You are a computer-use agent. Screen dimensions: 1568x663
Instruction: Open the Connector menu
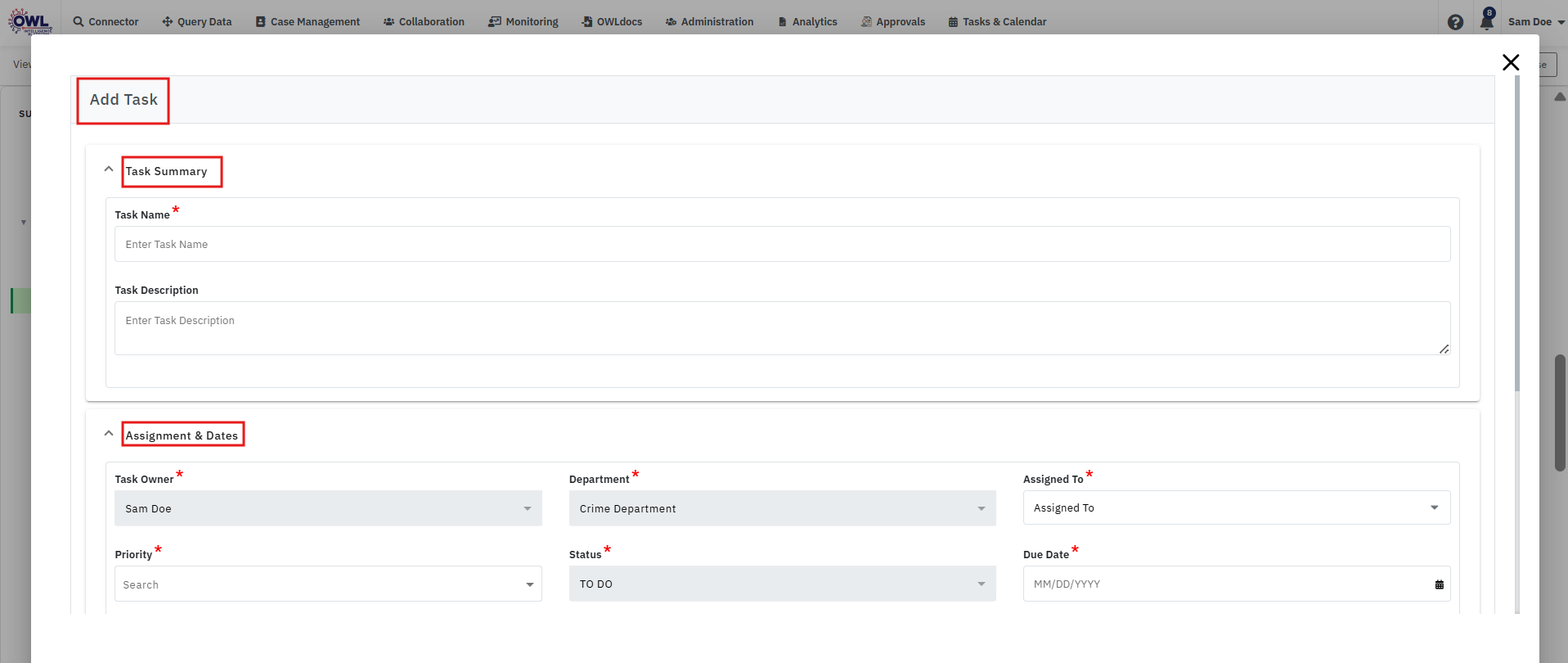tap(106, 21)
